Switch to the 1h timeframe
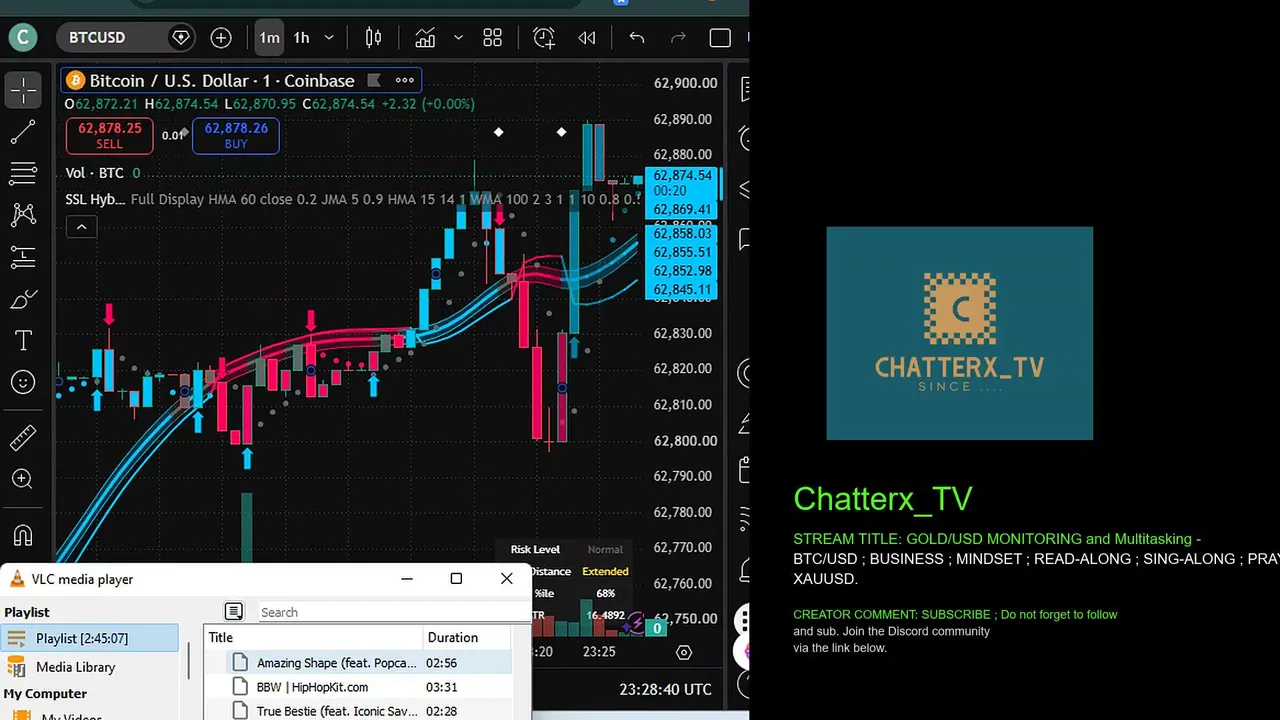The image size is (1280, 720). click(301, 38)
